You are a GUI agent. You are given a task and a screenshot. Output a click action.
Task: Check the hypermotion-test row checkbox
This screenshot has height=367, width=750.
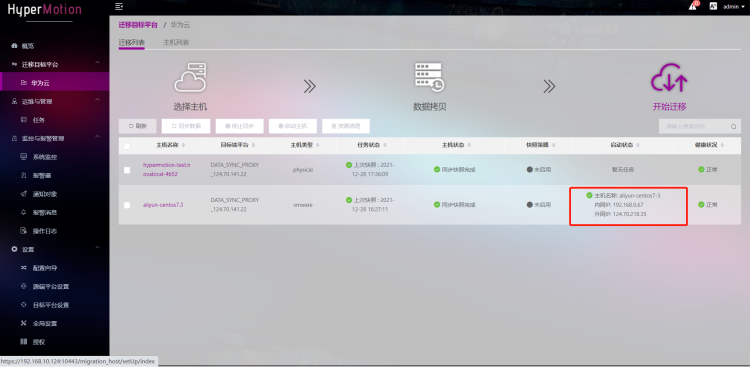127,170
